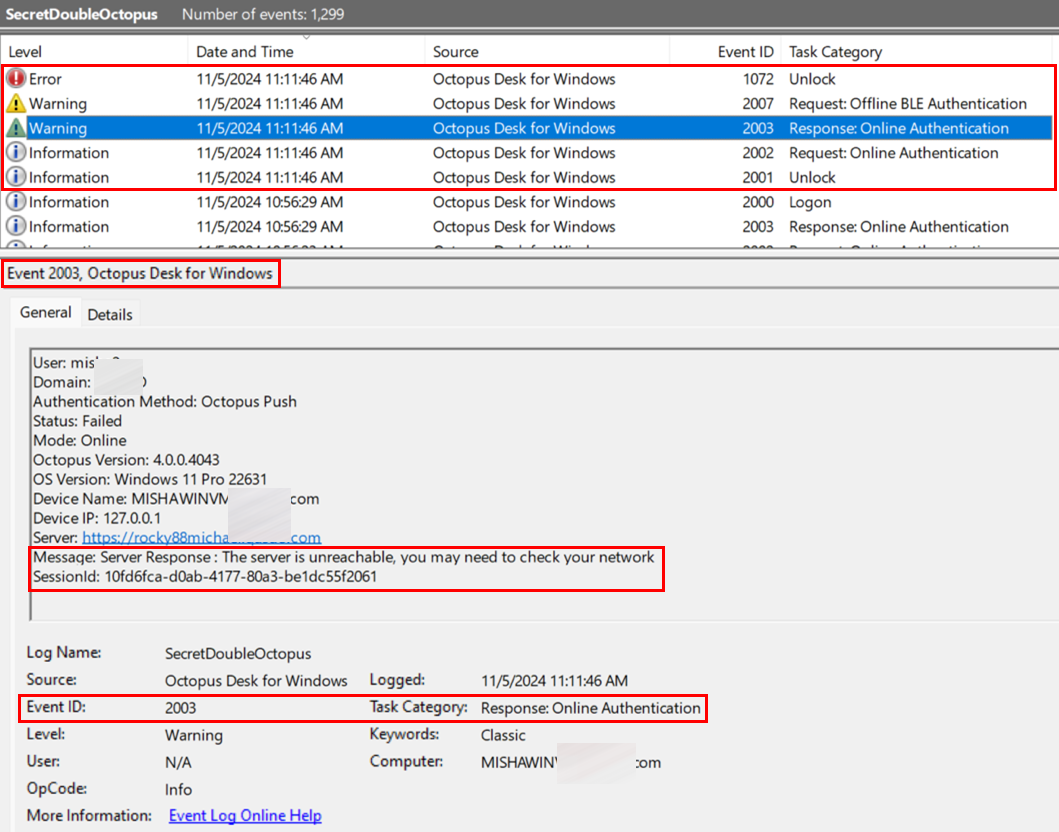The width and height of the screenshot is (1059, 832).
Task: Open Event Log Online Help link
Action: tap(245, 816)
